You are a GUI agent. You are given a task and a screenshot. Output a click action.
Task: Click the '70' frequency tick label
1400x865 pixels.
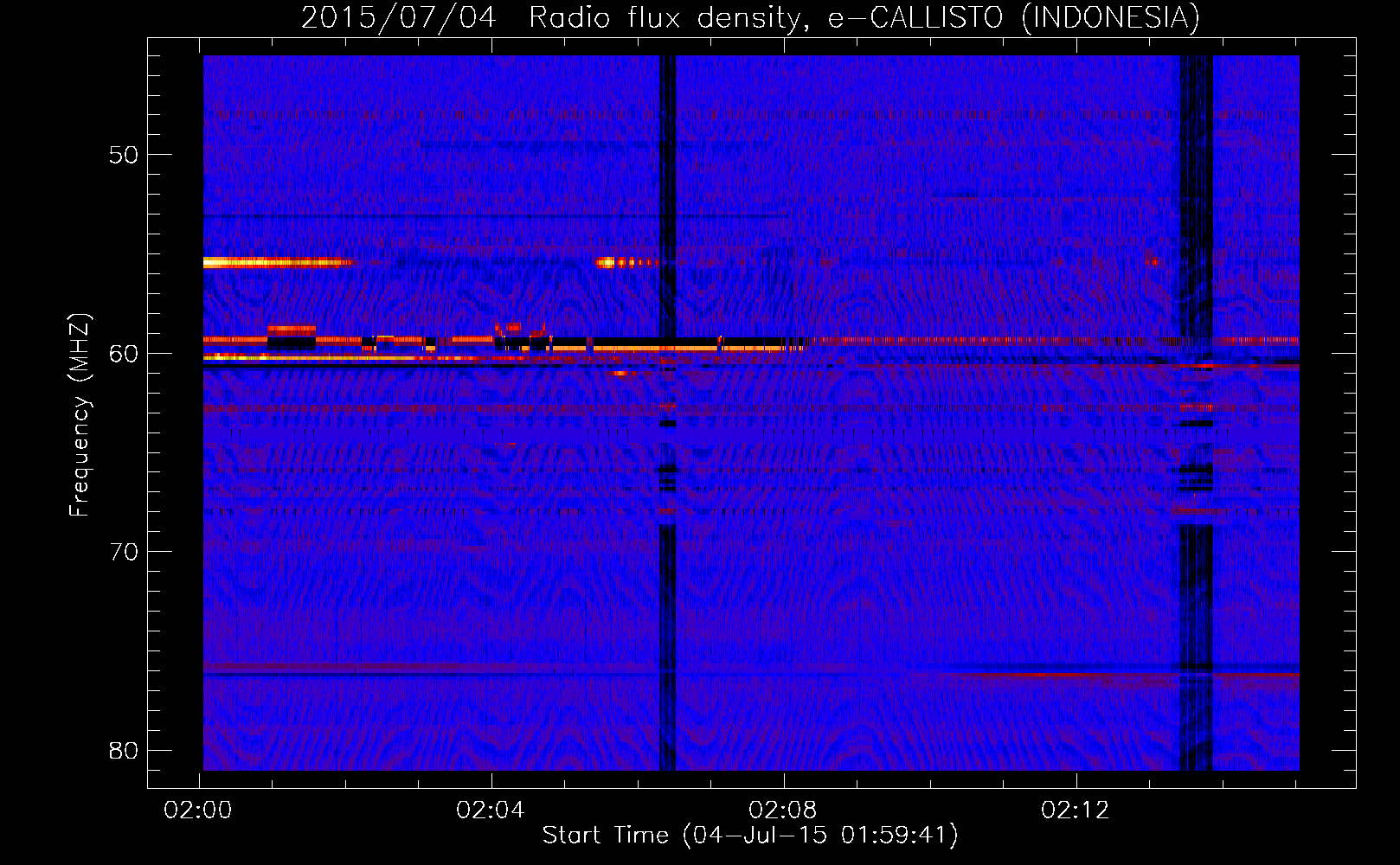point(124,552)
